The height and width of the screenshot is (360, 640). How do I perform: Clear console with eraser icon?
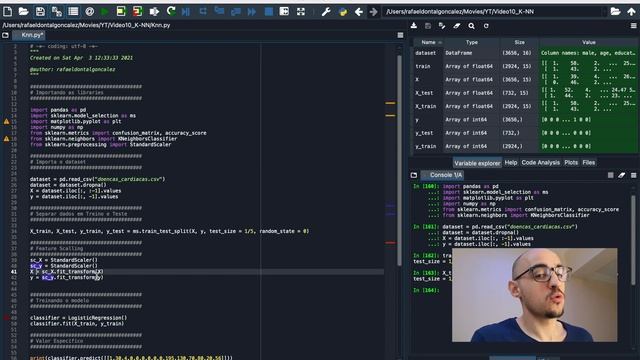(x=622, y=175)
